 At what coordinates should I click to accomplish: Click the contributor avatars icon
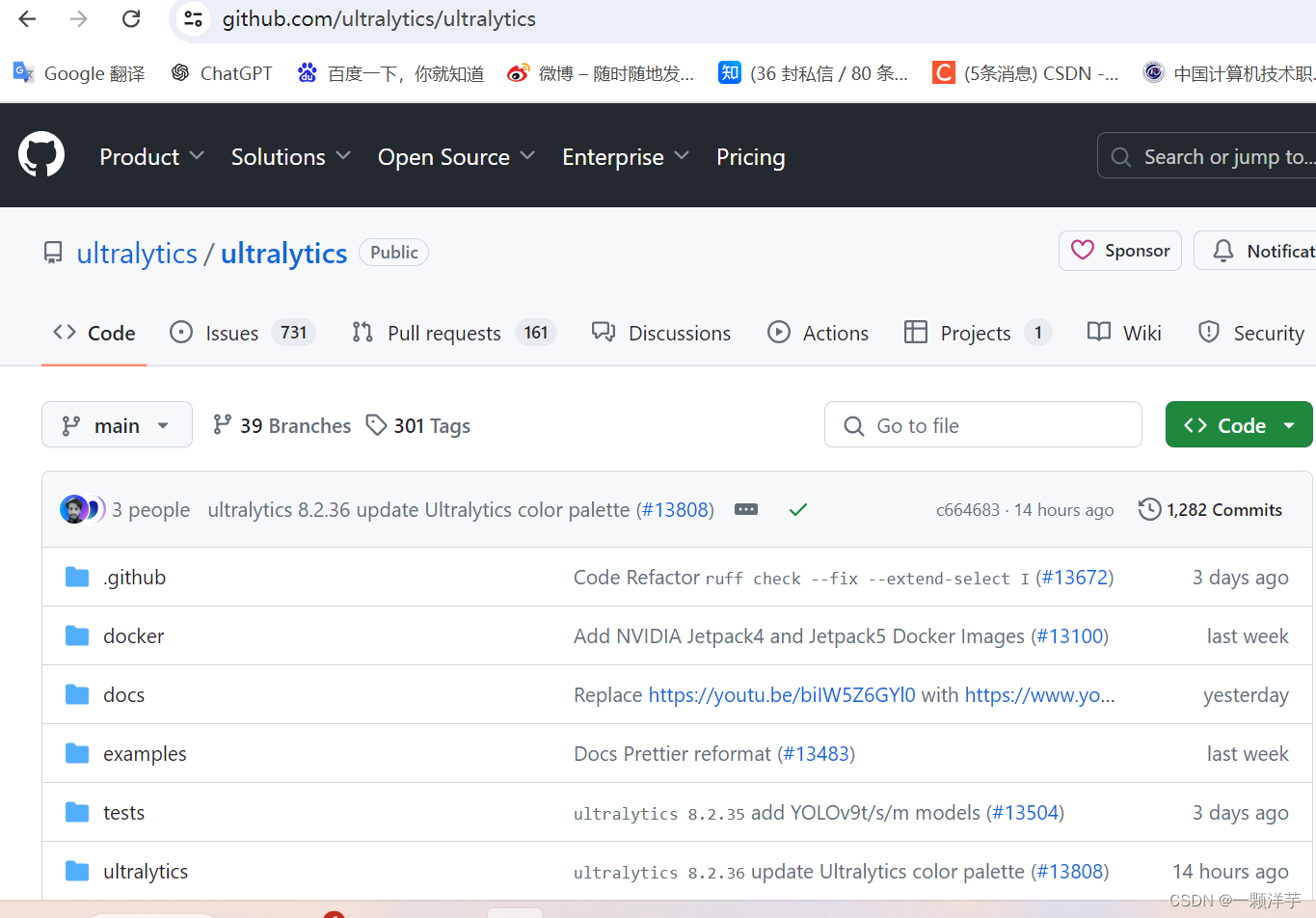(82, 509)
